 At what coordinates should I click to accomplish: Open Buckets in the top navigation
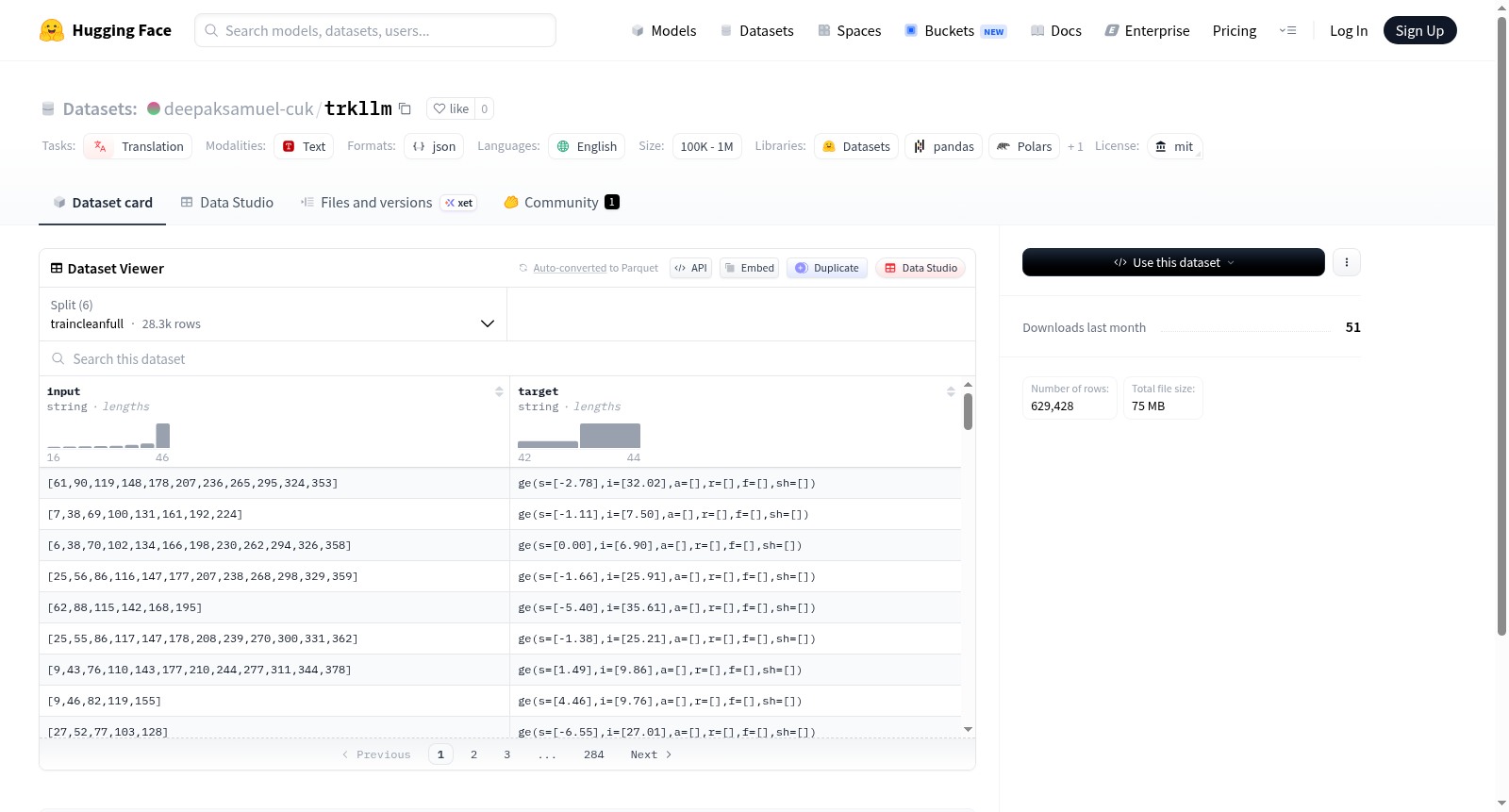click(x=955, y=30)
